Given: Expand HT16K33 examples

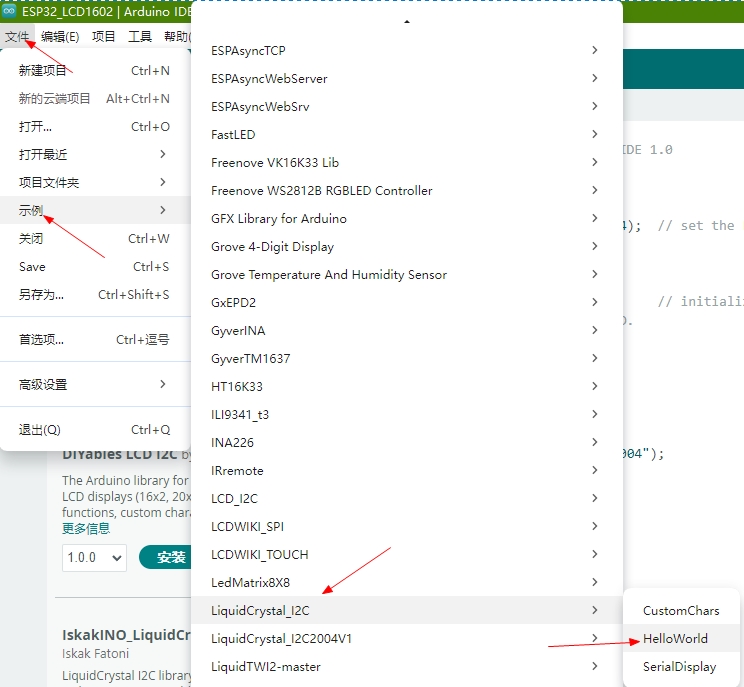Looking at the screenshot, I should (x=407, y=387).
